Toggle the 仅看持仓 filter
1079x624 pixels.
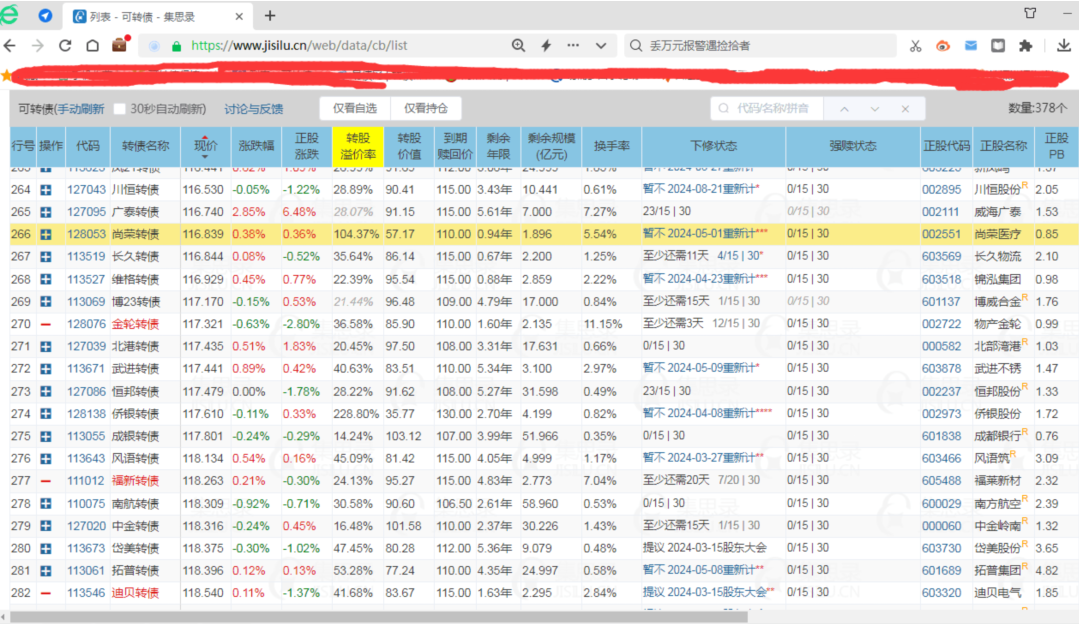[426, 109]
